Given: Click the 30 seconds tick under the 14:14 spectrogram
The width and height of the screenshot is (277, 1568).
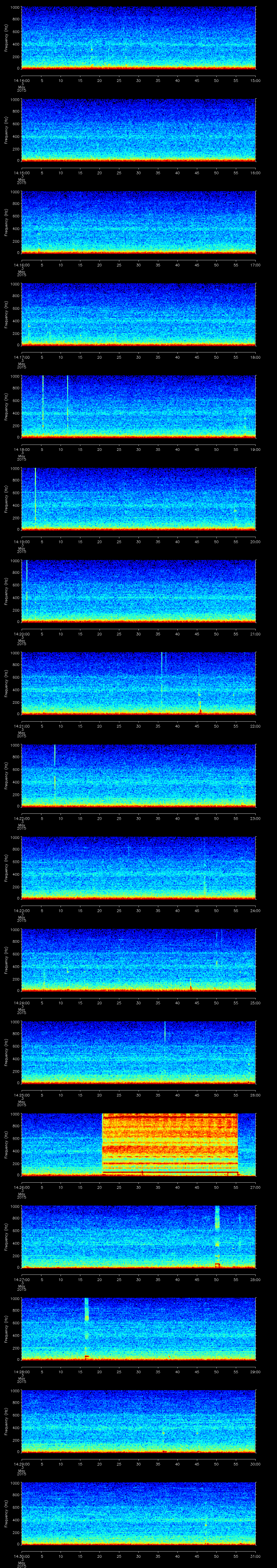Looking at the screenshot, I should pos(138,81).
